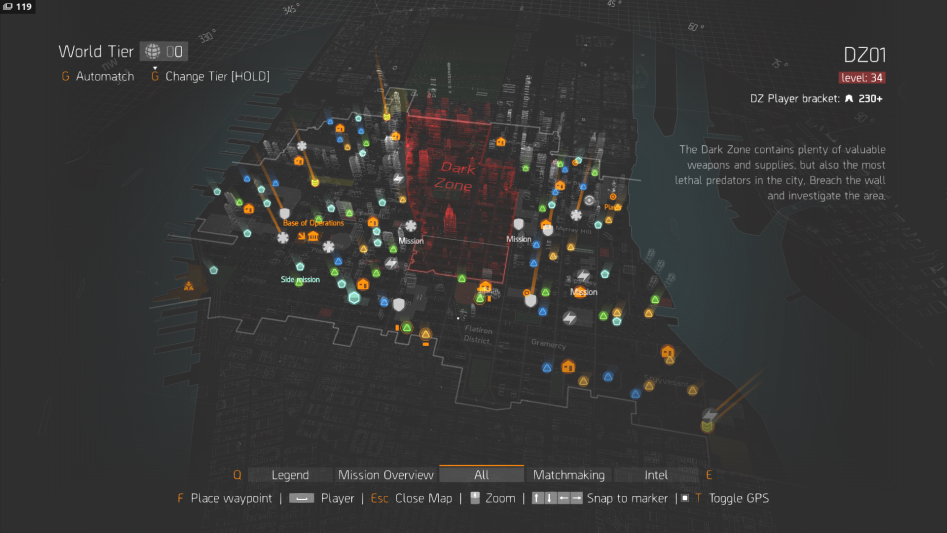The image size is (947, 533).
Task: Click the yellow chevron marker at southeast corner
Action: pos(707,427)
